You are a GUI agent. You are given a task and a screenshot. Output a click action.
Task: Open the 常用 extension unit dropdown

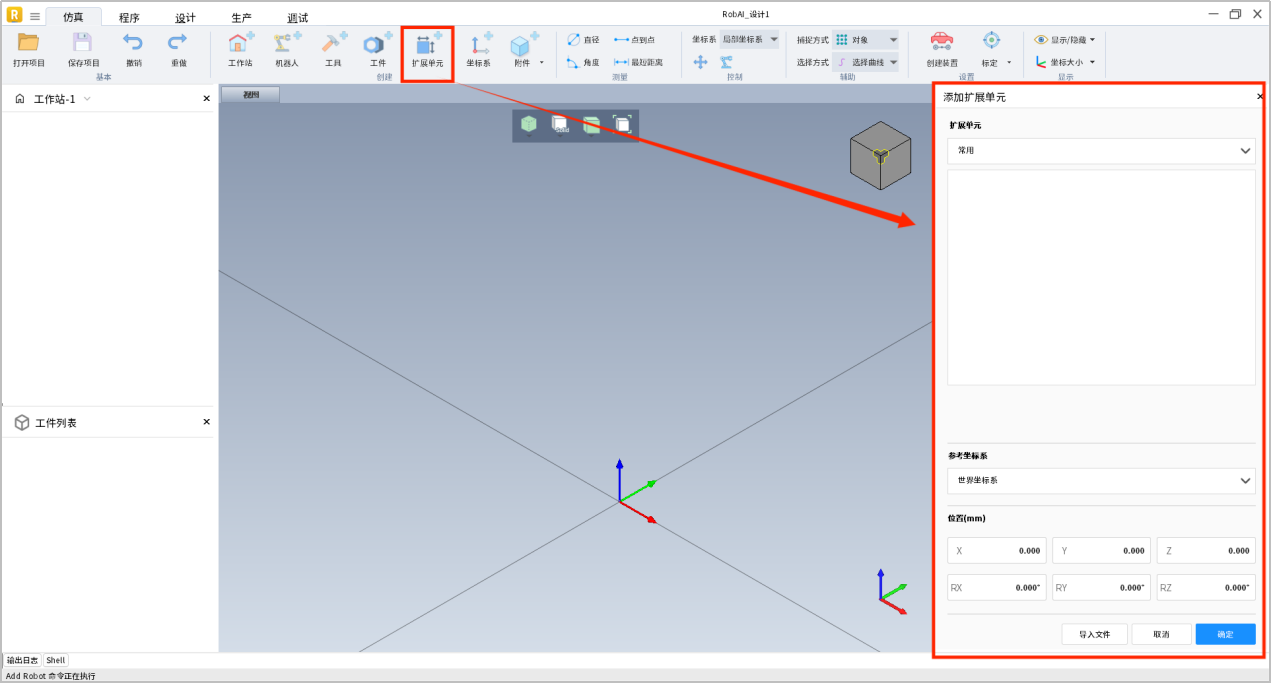[x=1101, y=151]
